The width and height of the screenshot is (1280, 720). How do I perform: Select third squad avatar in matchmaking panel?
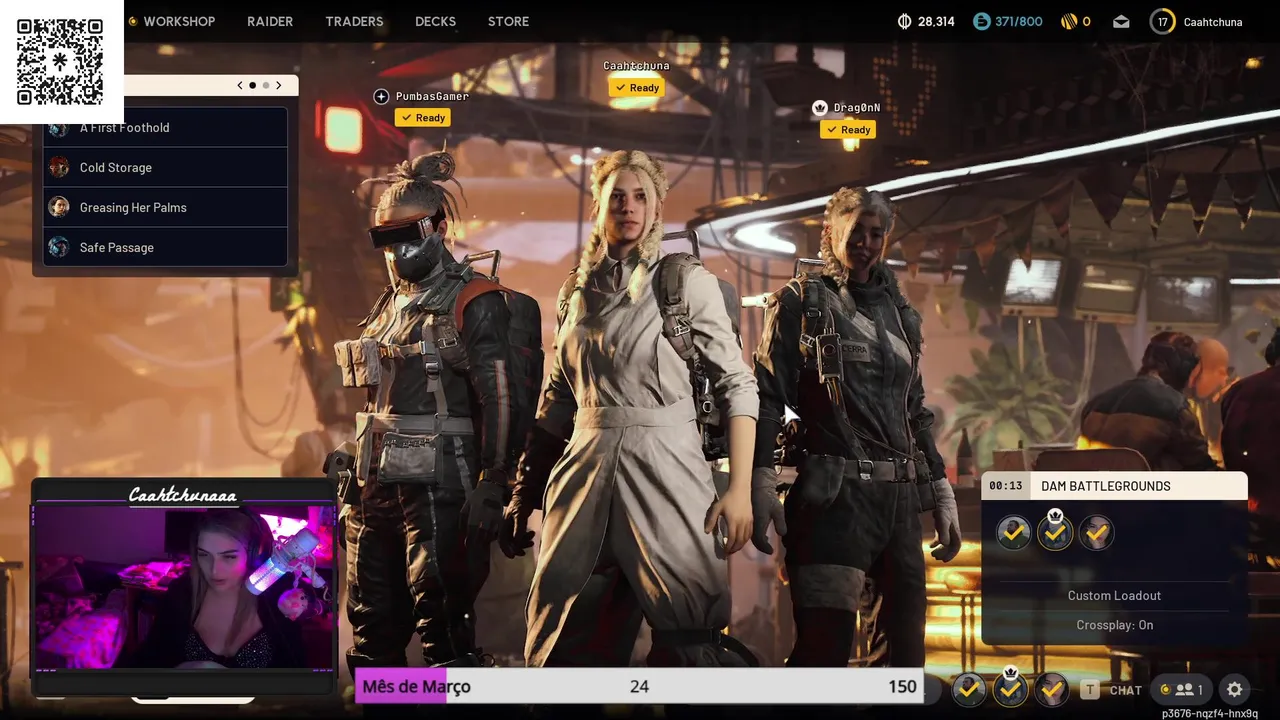click(x=1097, y=533)
